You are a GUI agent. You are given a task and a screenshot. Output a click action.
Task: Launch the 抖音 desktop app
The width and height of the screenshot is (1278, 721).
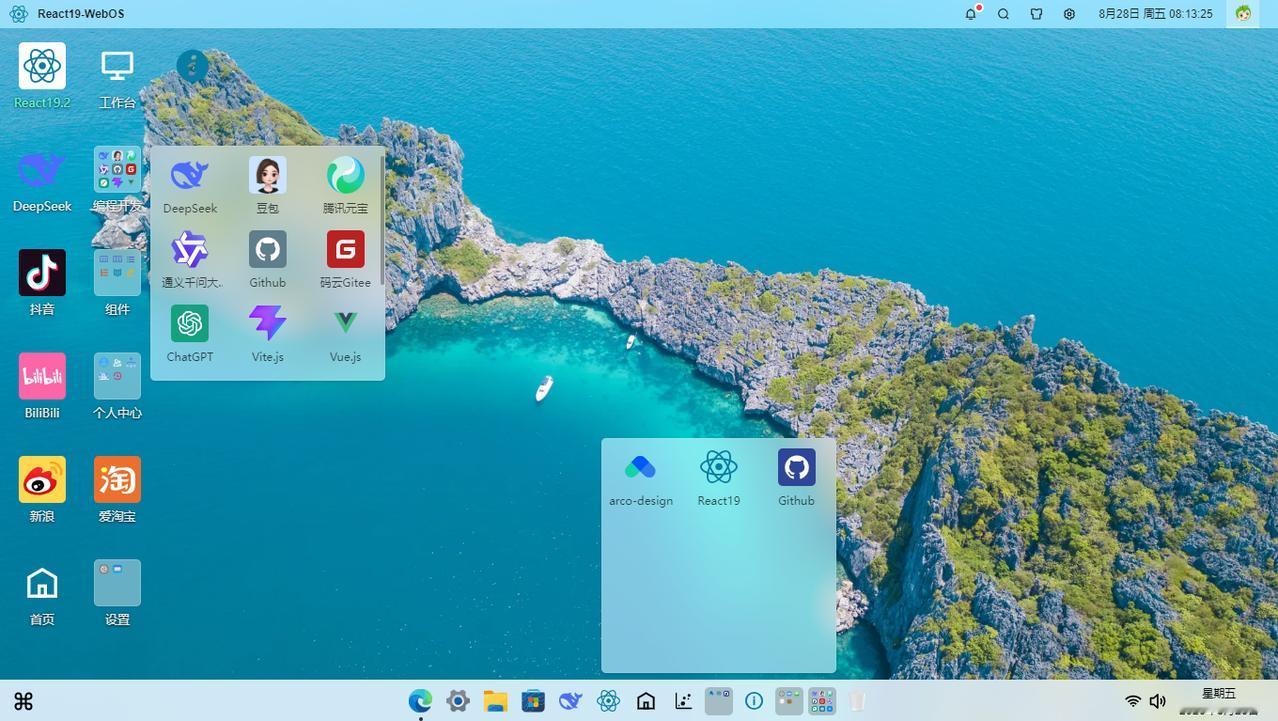tap(42, 273)
